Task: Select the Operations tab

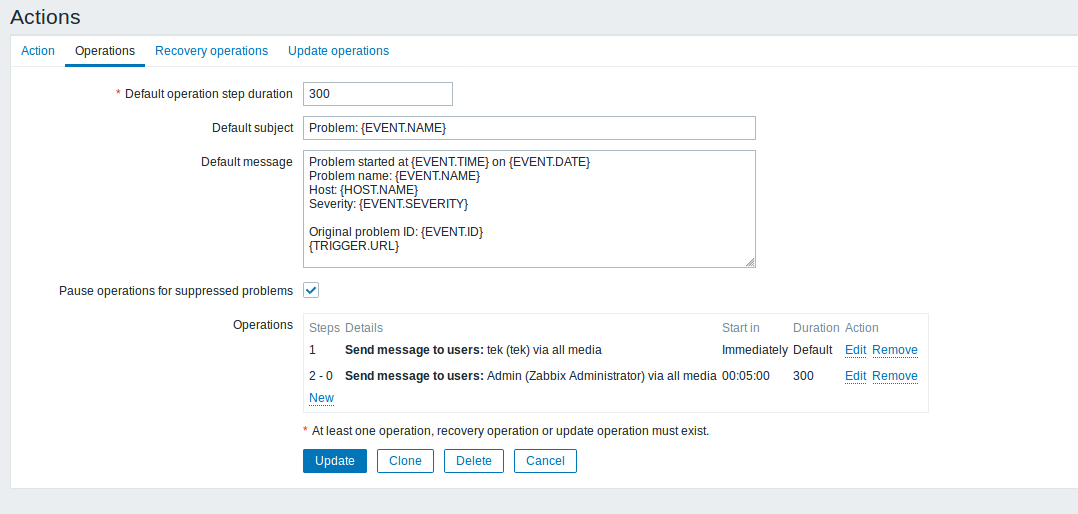Action: (105, 51)
